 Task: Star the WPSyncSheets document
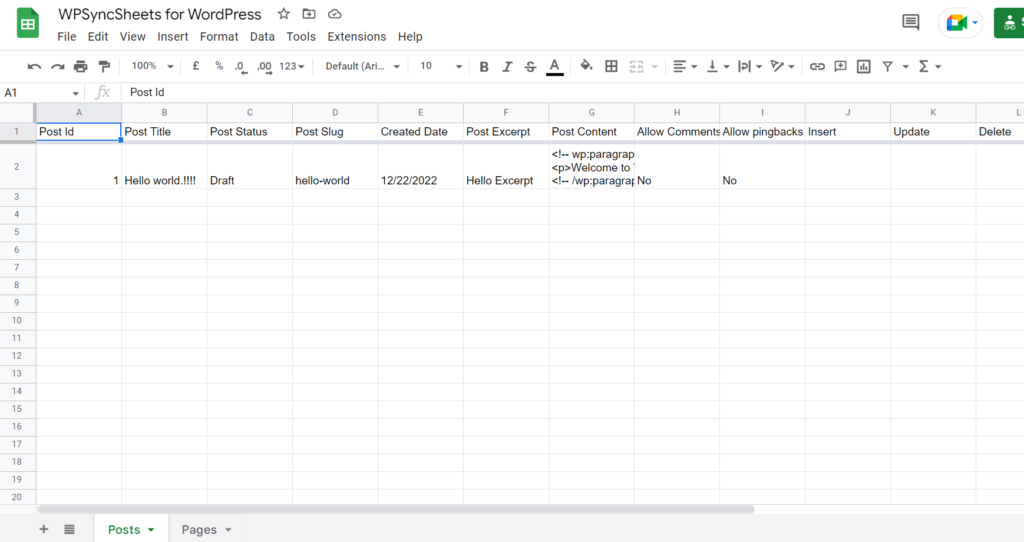[283, 14]
